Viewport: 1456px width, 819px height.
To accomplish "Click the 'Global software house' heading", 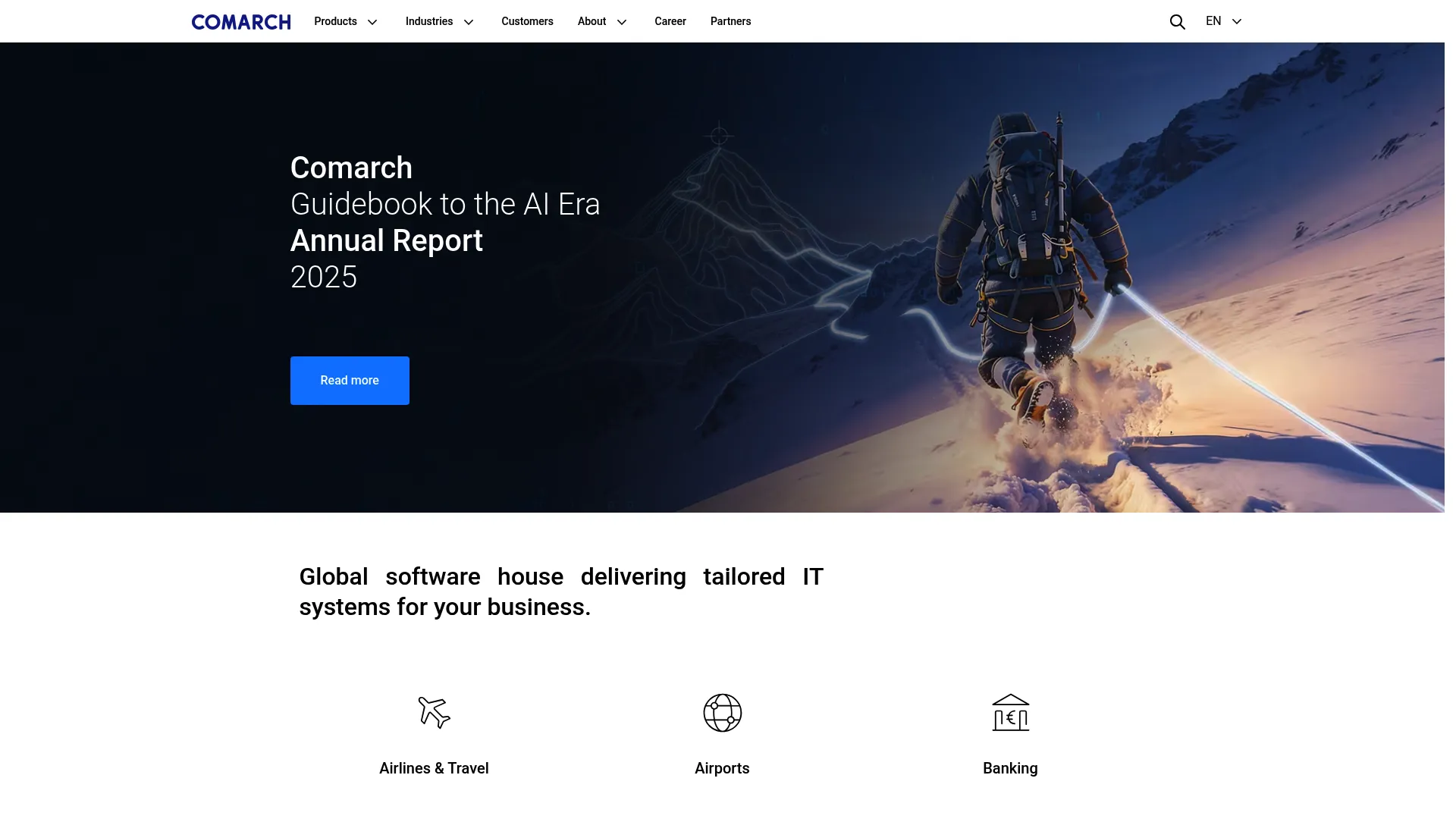I will click(x=561, y=591).
